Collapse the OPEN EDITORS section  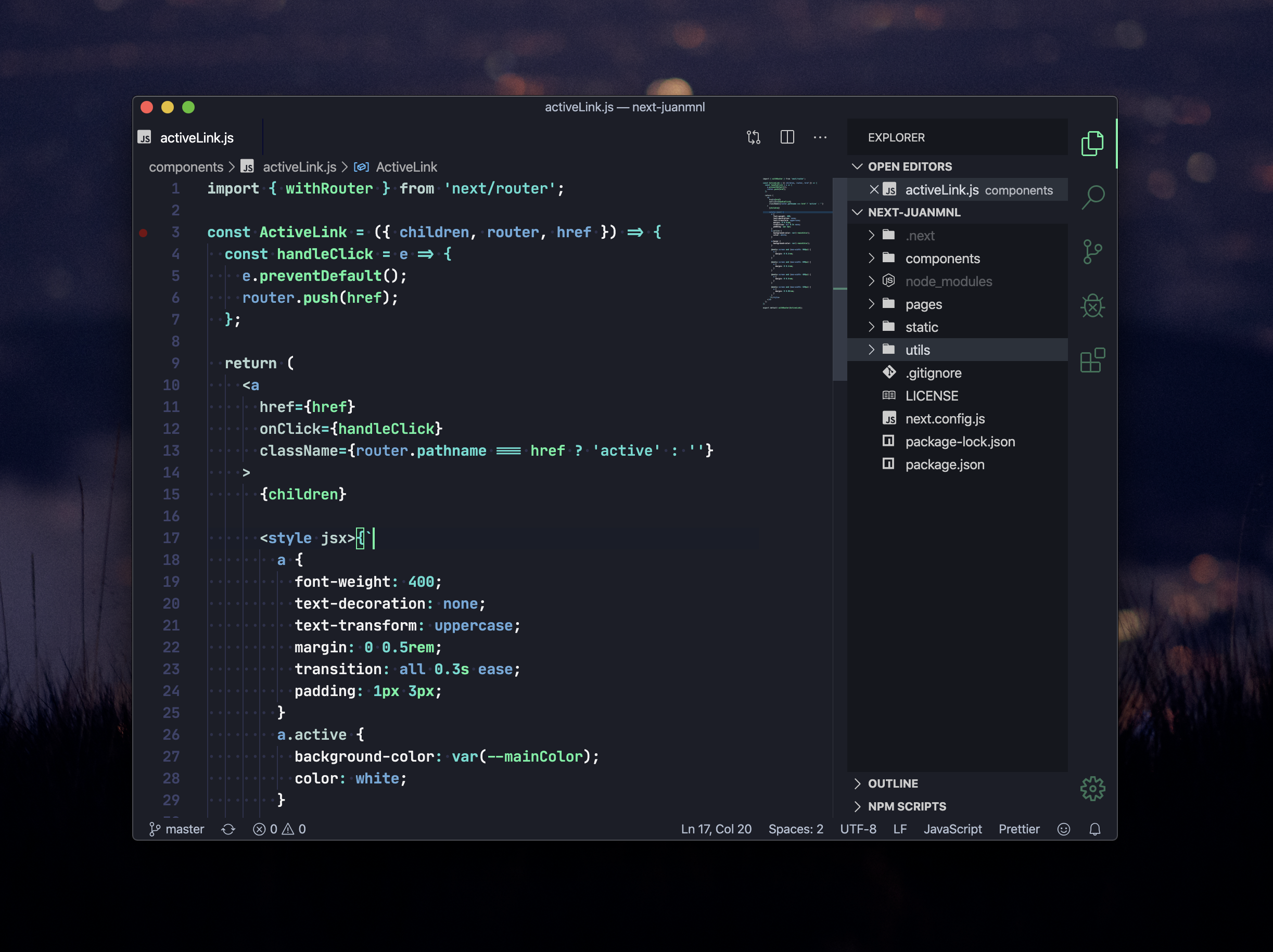coord(909,167)
